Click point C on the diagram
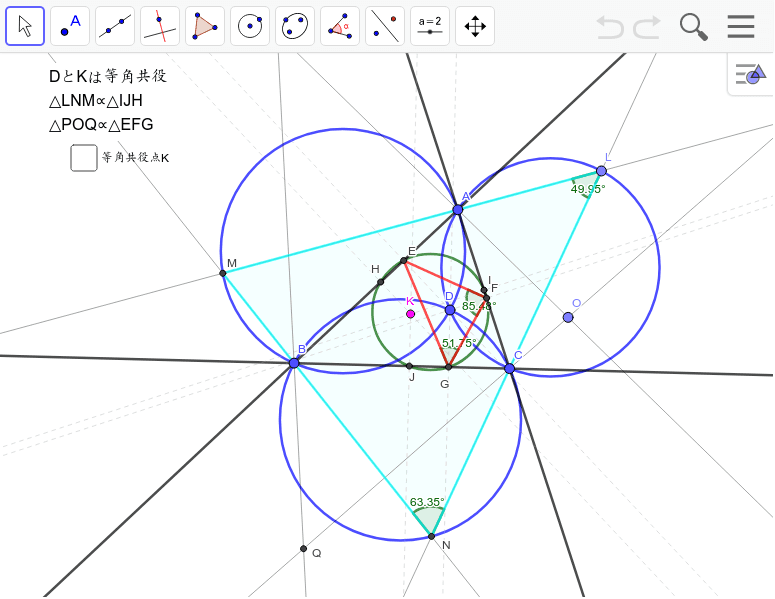Screen dimensions: 775x599 click(510, 368)
